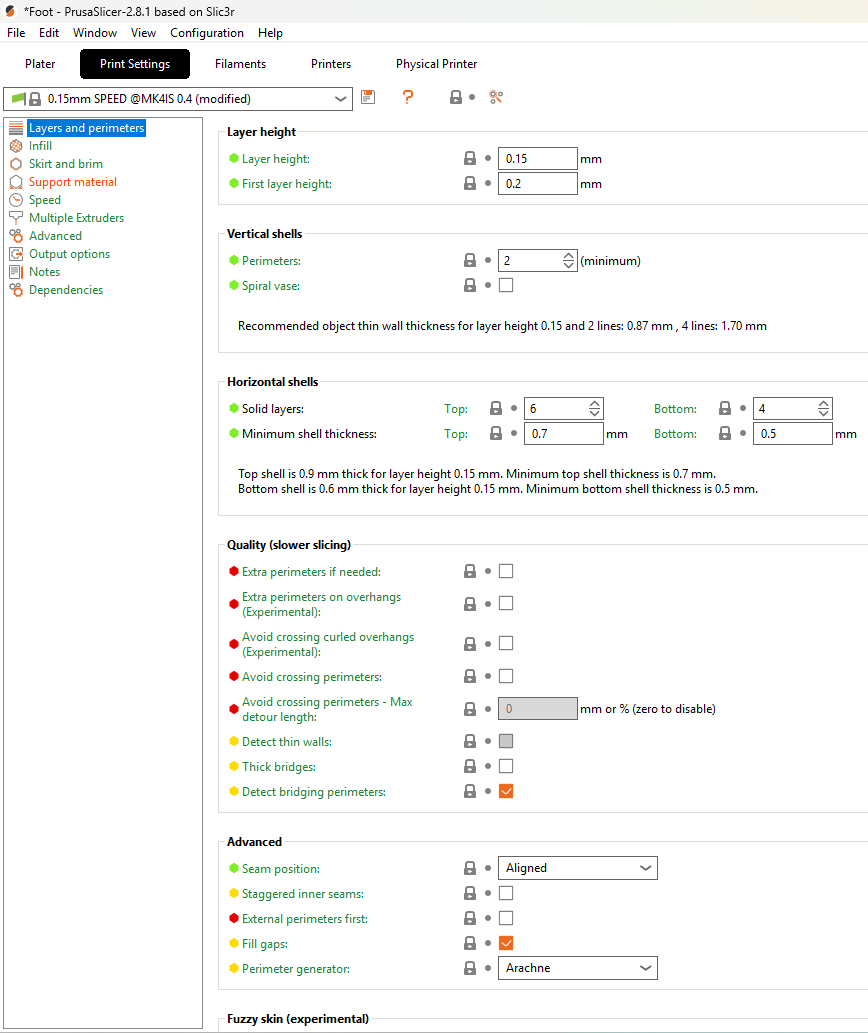
Task: Click the Output options sidebar icon
Action: coord(16,254)
